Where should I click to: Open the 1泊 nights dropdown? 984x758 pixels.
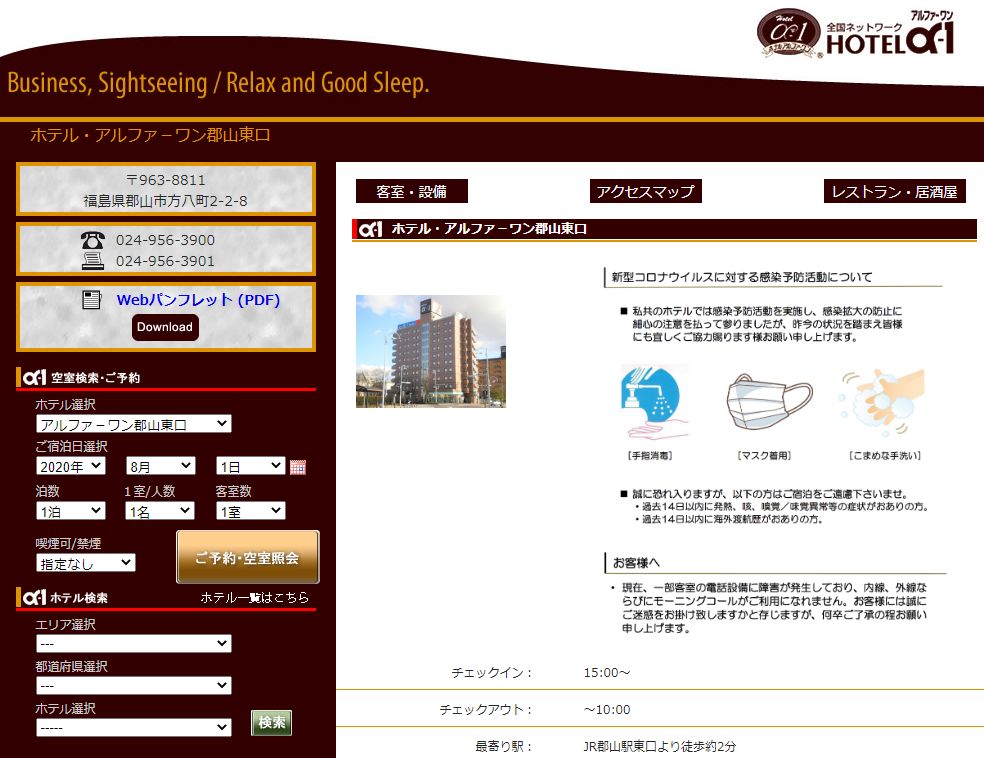[x=71, y=511]
